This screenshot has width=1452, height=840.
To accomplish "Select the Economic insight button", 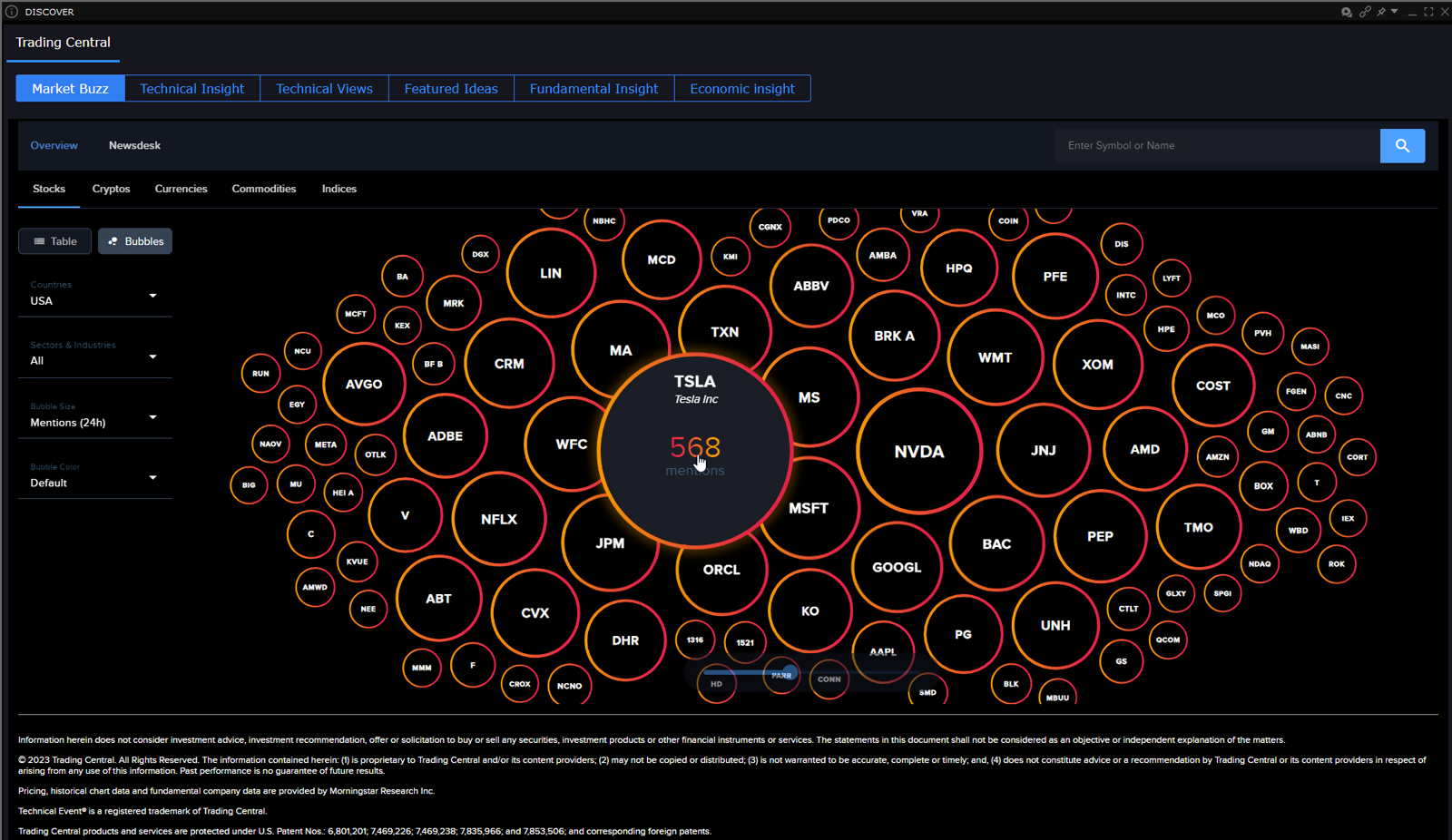I will click(741, 88).
